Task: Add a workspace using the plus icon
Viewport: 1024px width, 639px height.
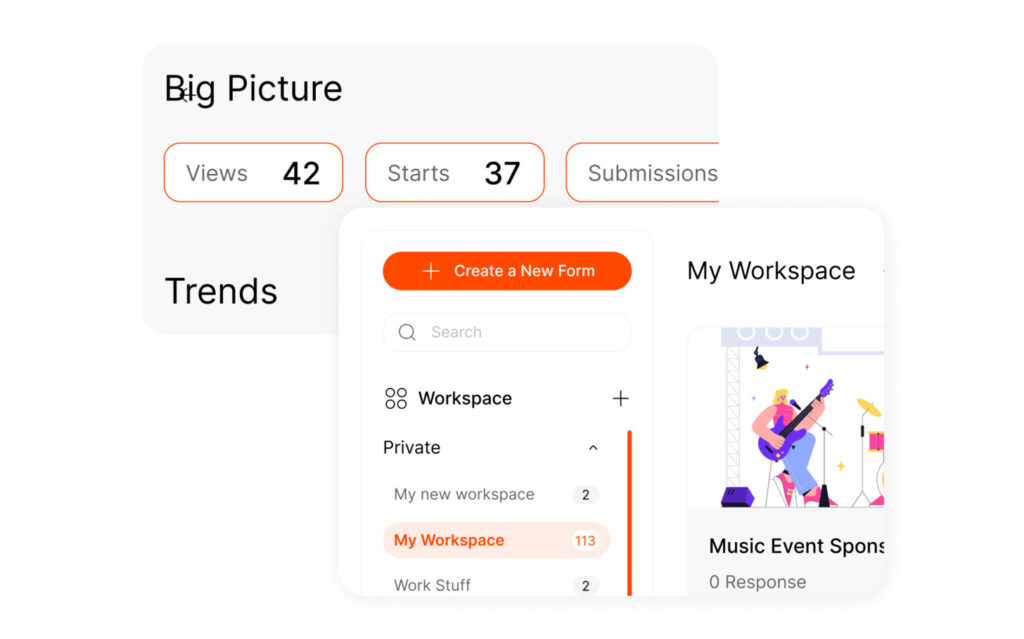Action: pyautogui.click(x=620, y=398)
